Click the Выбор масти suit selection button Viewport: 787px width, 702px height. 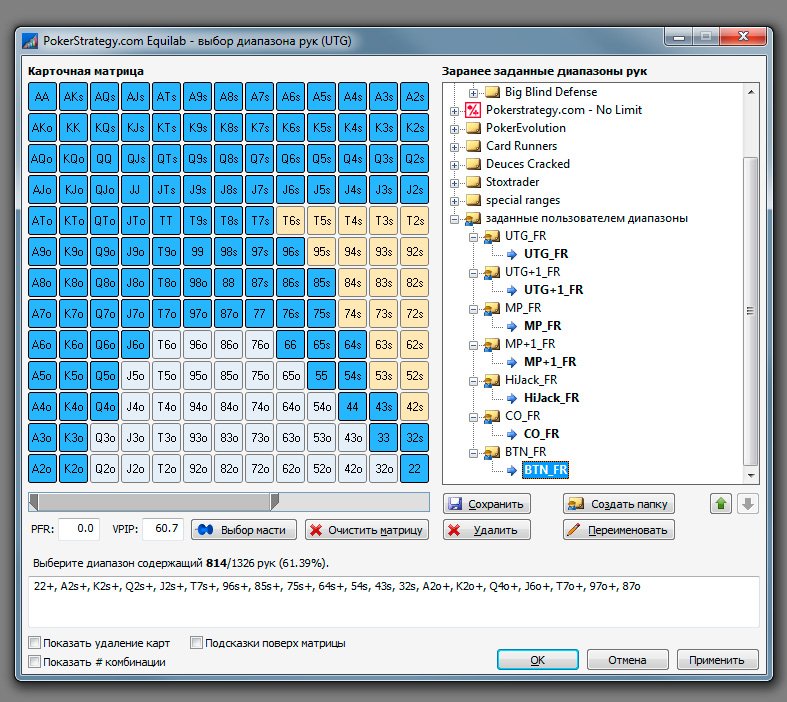[243, 530]
